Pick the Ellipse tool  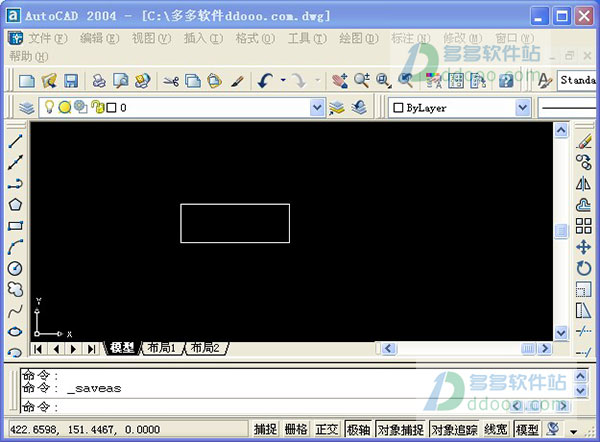(15, 331)
